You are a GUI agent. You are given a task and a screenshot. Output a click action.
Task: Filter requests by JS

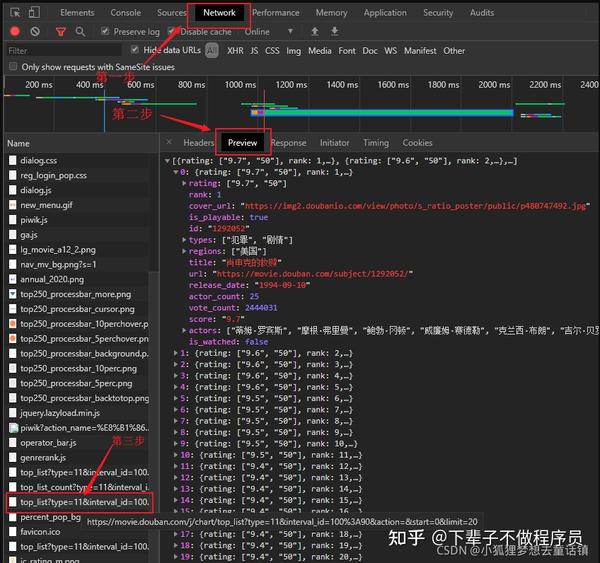(254, 51)
